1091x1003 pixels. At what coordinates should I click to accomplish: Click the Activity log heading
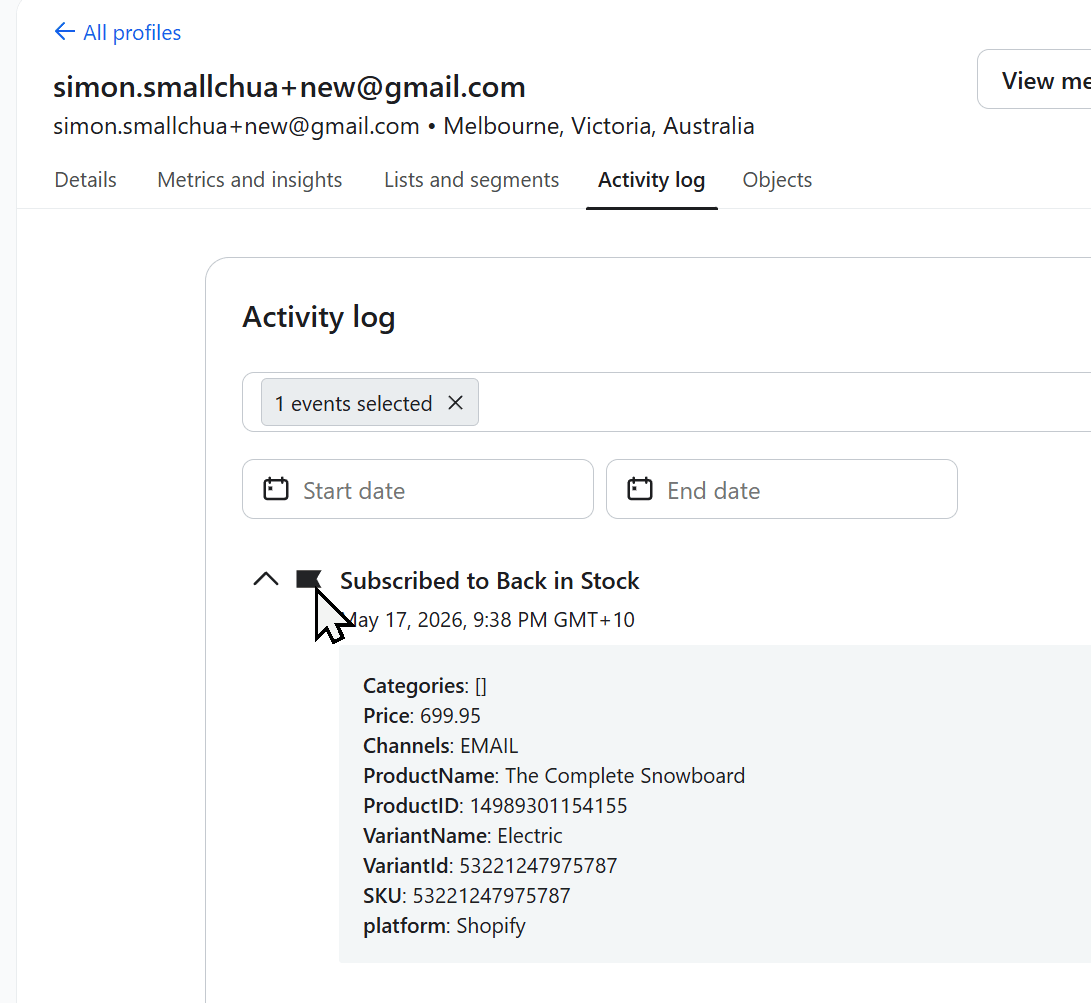click(x=319, y=318)
